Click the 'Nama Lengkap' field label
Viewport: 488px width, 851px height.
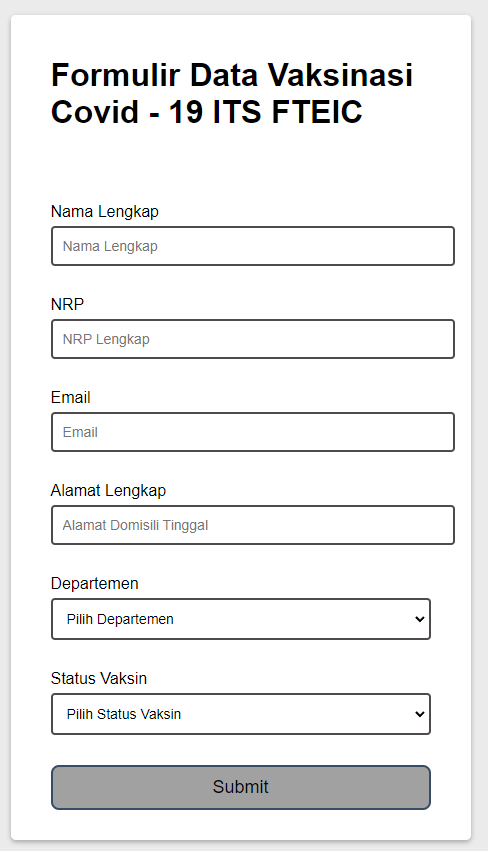pos(105,212)
